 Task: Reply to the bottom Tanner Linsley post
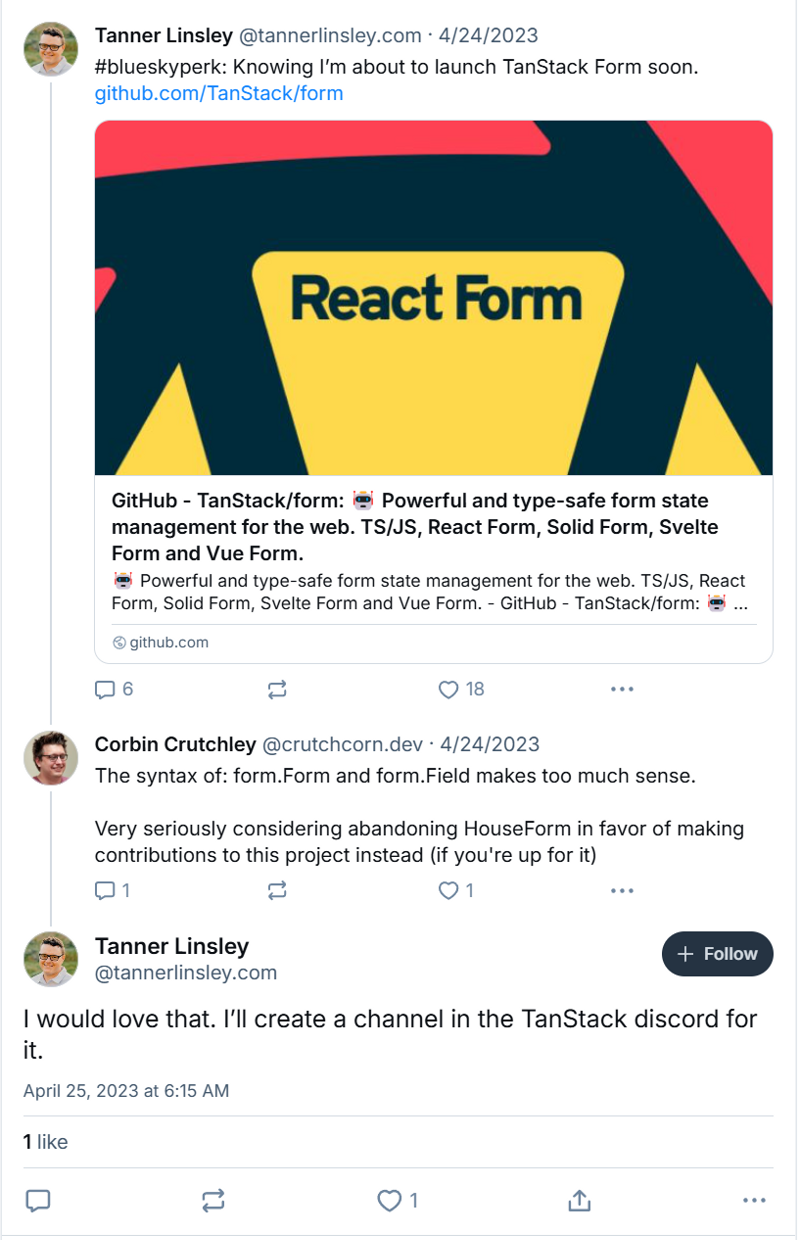[x=37, y=1200]
